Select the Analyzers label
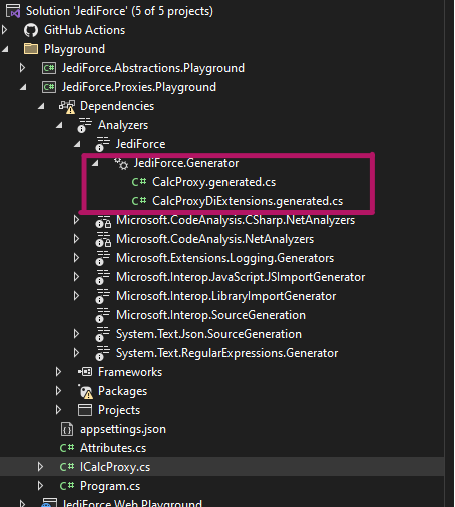The height and width of the screenshot is (507, 455). (123, 125)
